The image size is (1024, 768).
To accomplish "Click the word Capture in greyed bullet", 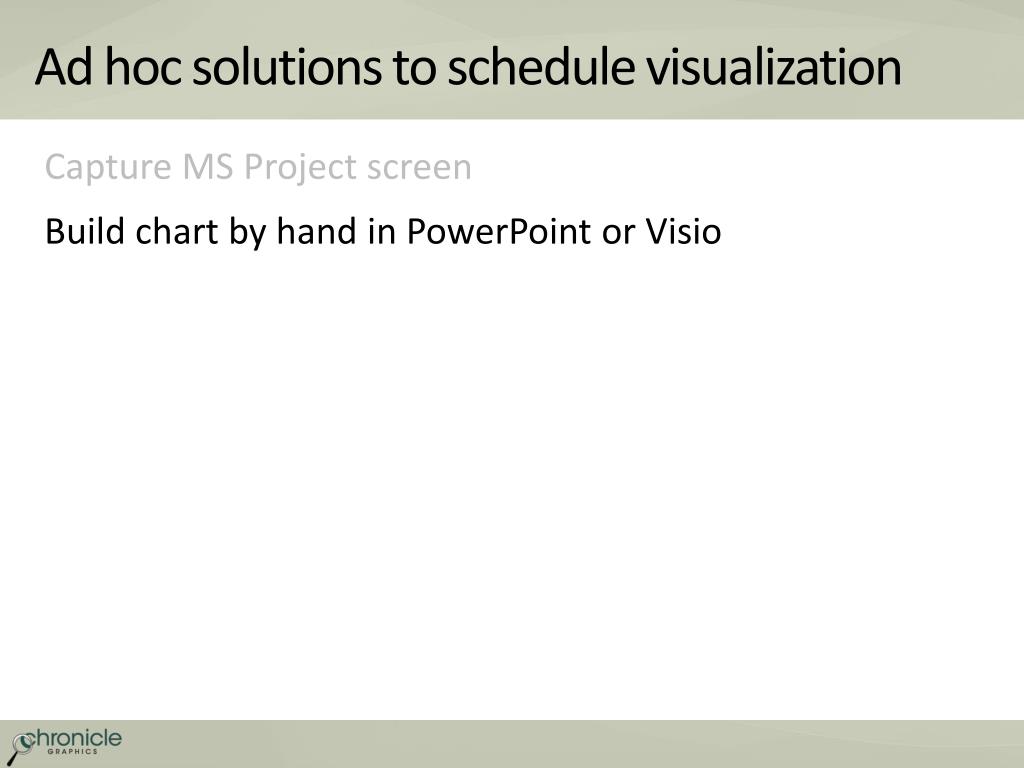I will click(108, 167).
